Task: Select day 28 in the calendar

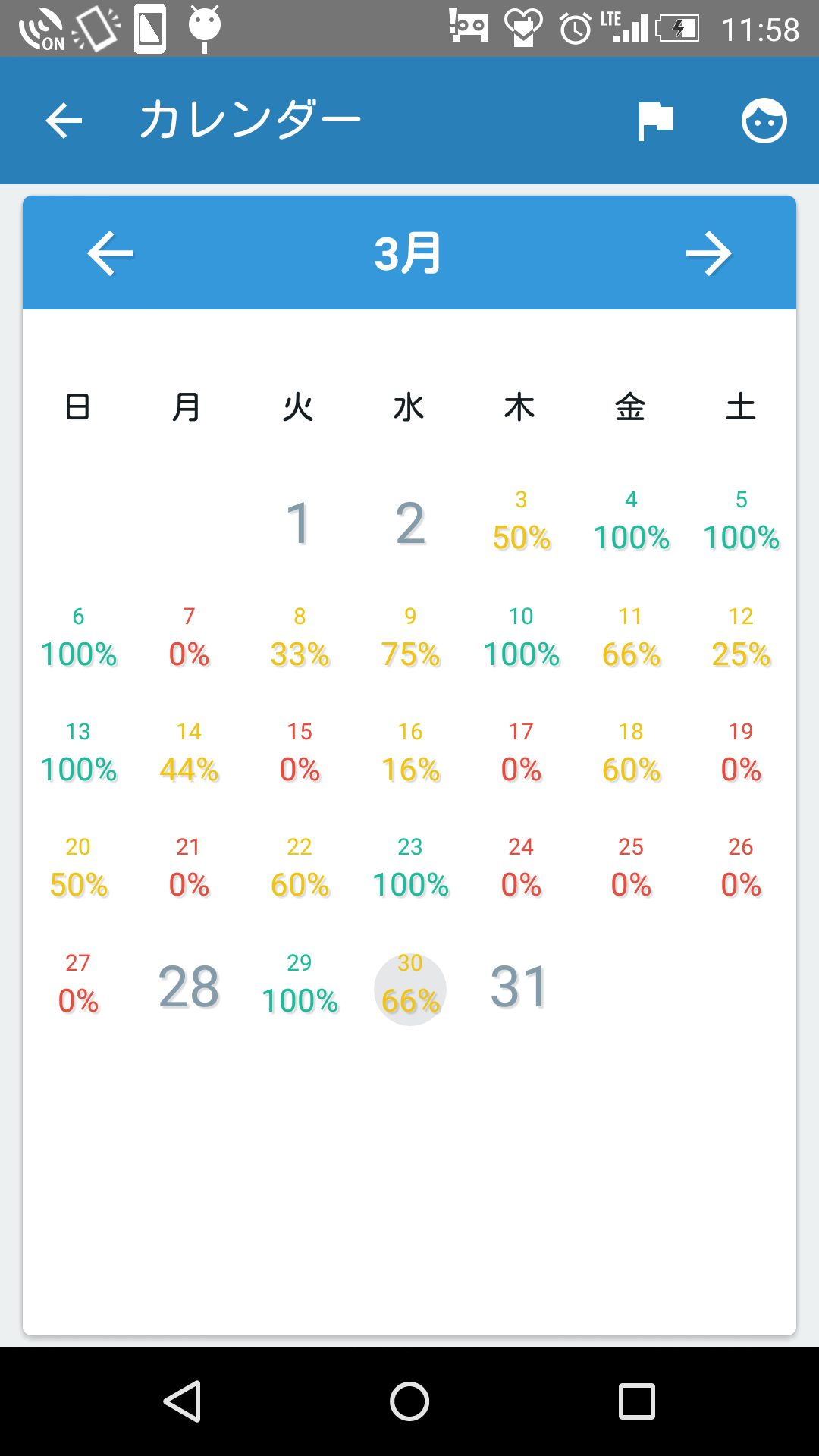Action: (189, 987)
